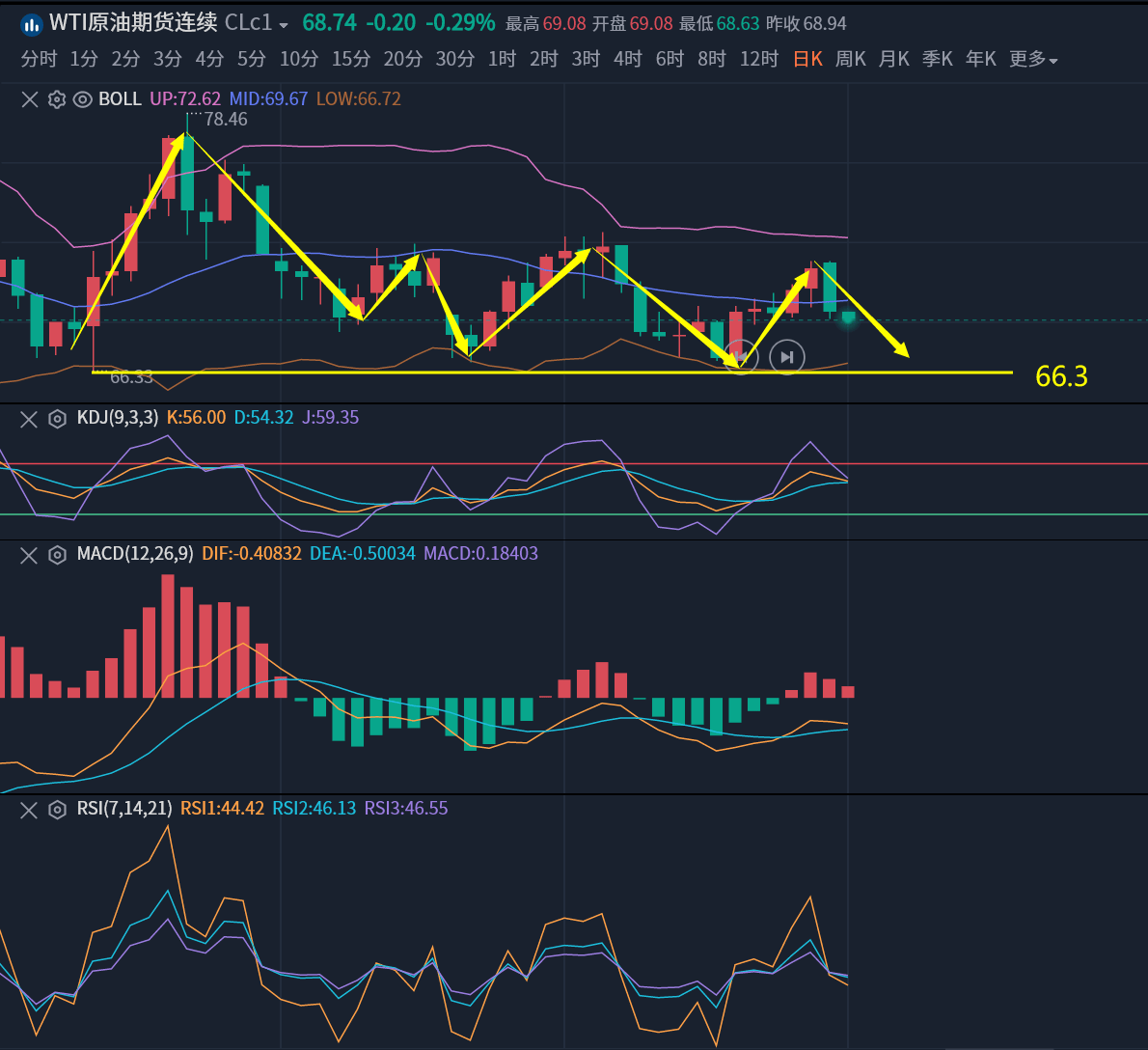Click the blue chart logo beside WTI title
The image size is (1148, 1050).
coord(31,23)
